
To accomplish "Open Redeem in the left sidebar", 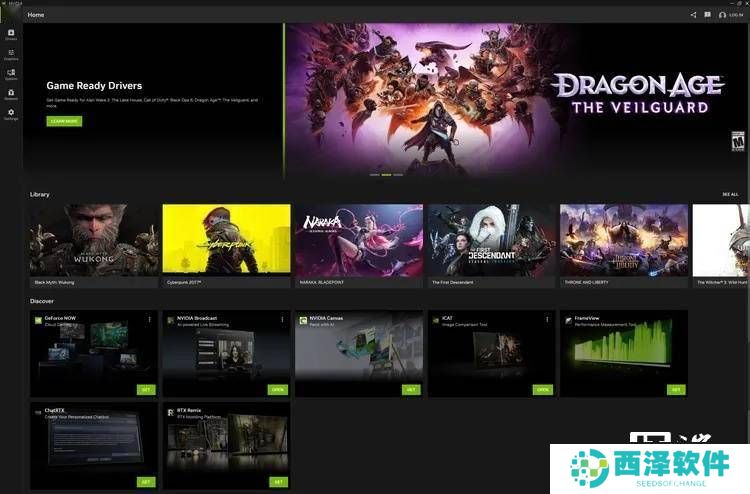I will coord(11,94).
